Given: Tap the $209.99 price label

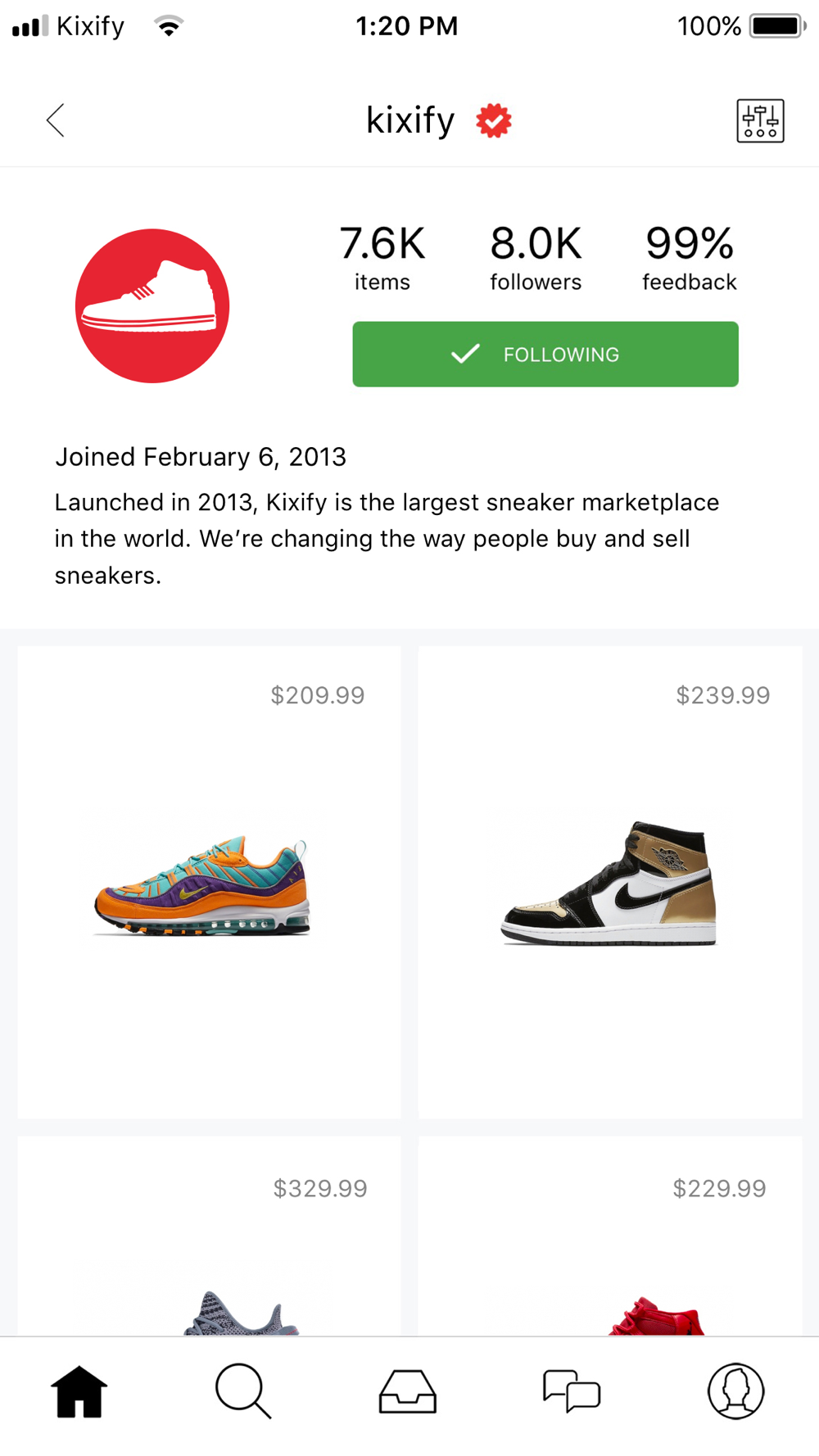Looking at the screenshot, I should (x=318, y=695).
